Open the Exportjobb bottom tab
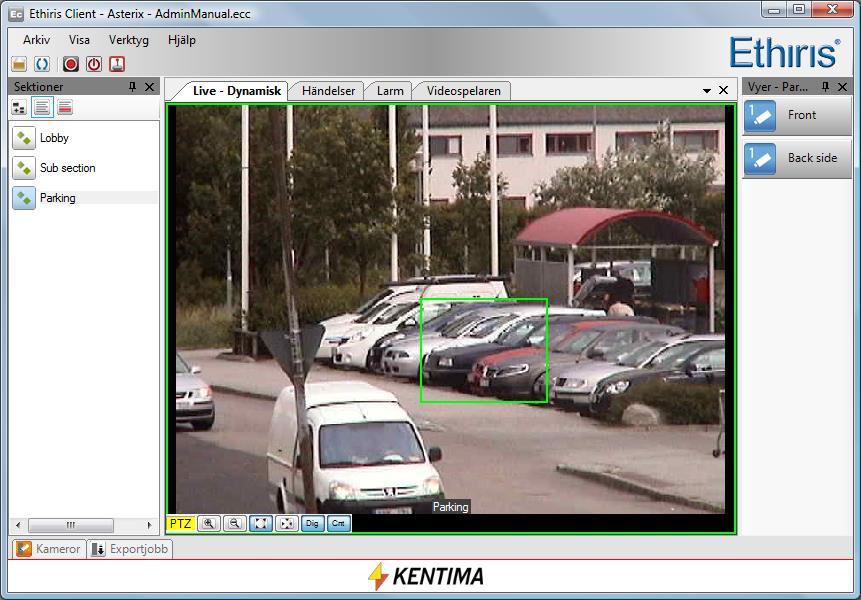 pos(130,549)
